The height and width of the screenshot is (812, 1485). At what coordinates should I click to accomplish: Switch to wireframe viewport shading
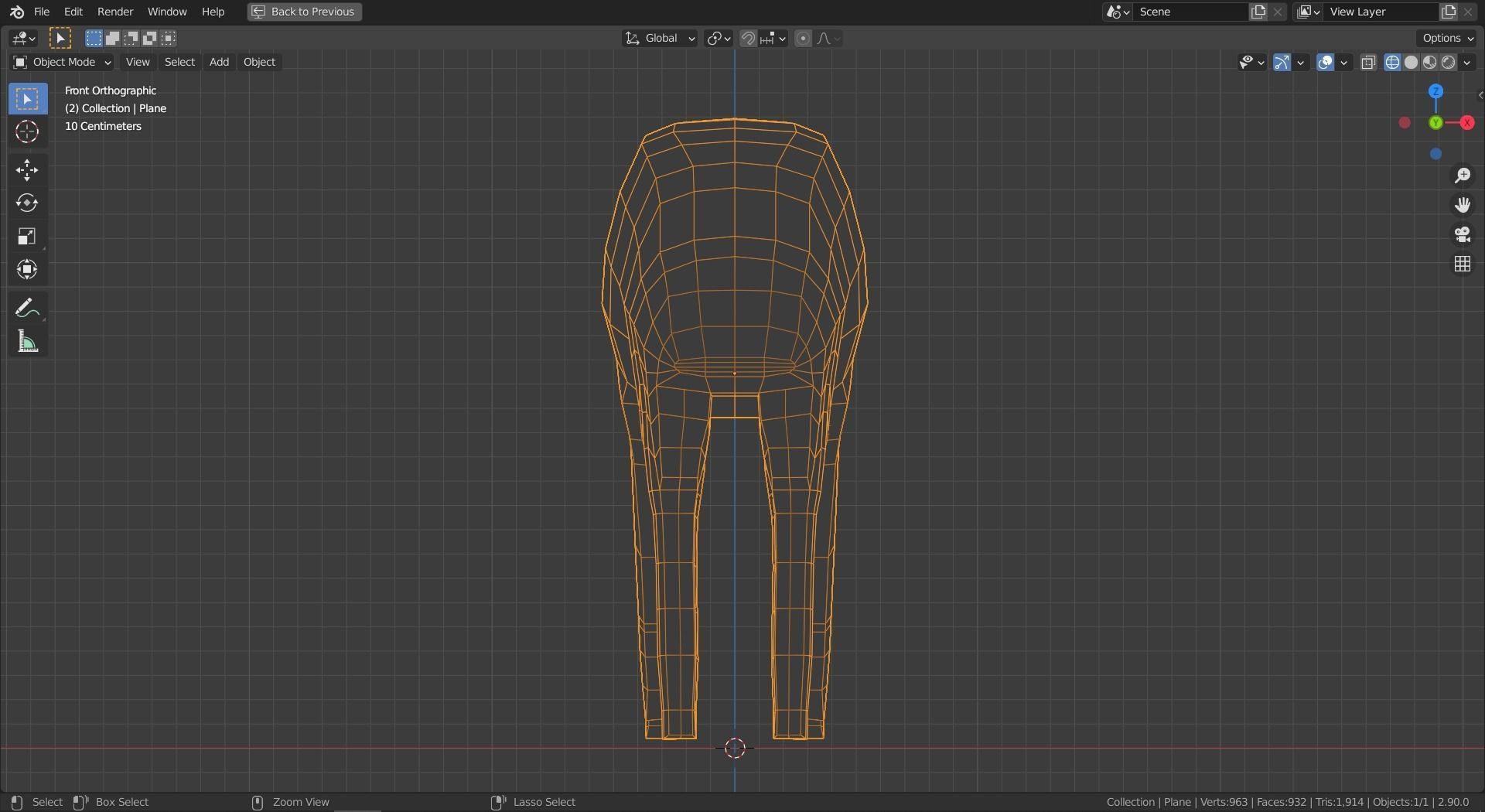click(x=1392, y=63)
